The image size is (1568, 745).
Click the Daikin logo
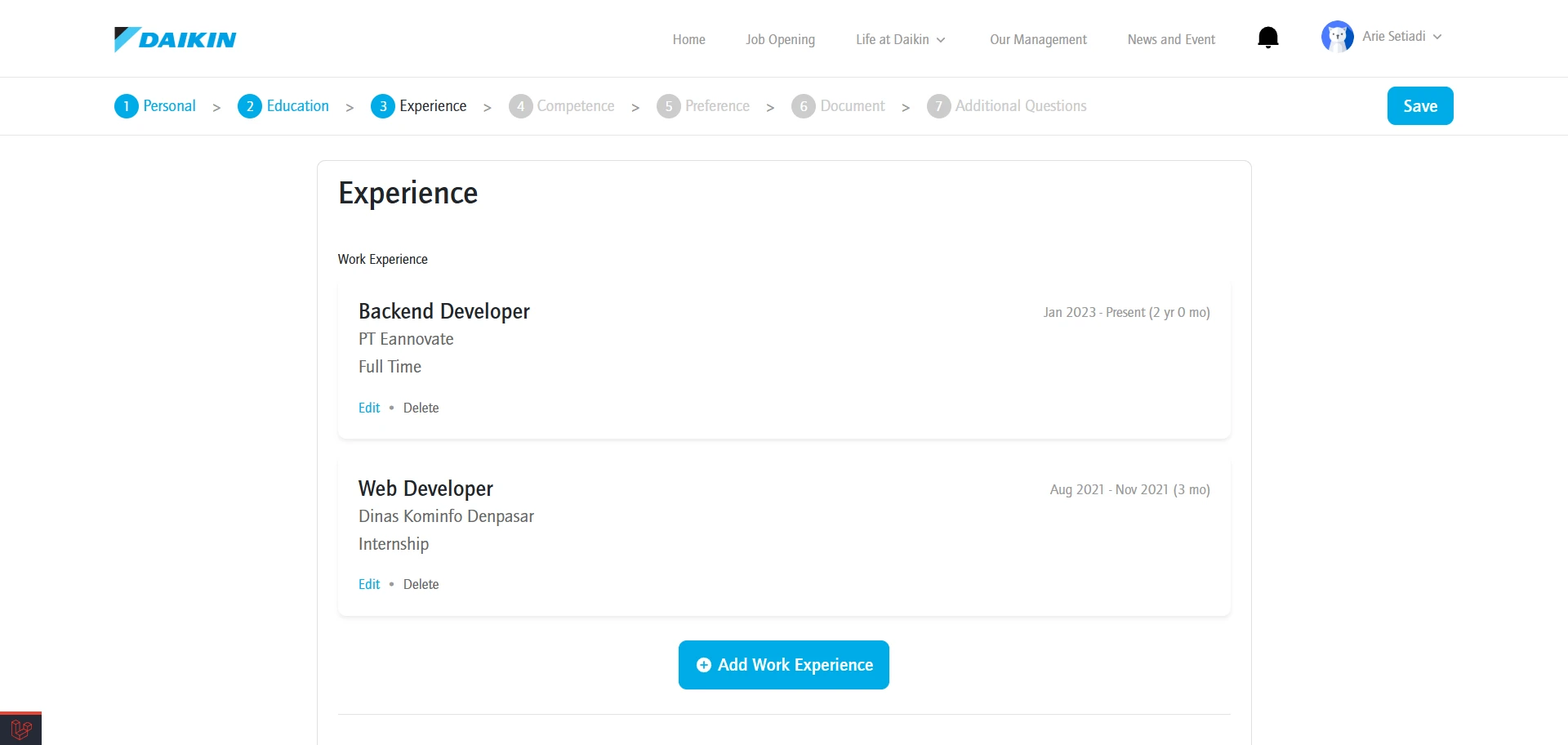(x=175, y=38)
